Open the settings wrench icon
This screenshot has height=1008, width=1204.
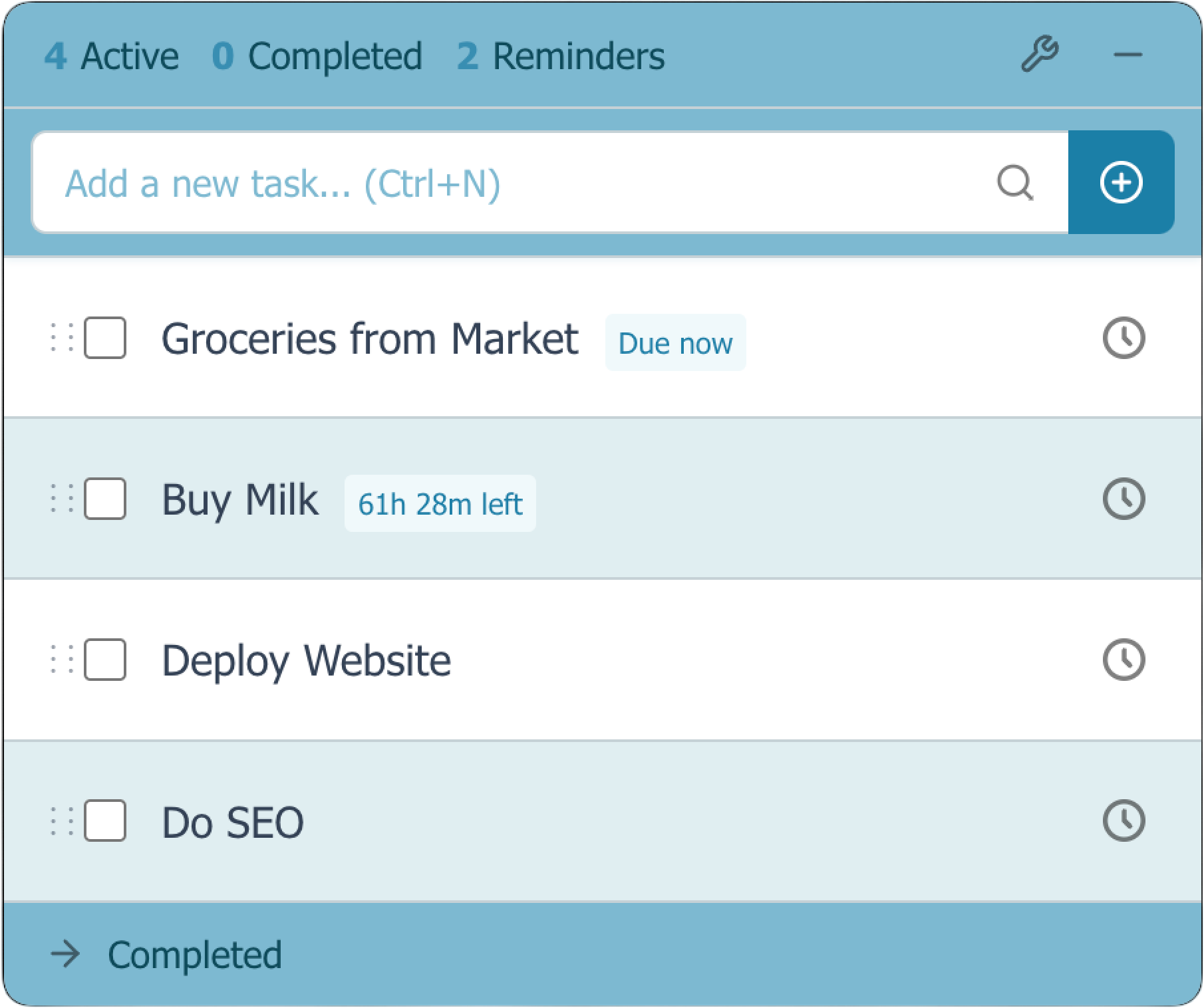1040,55
